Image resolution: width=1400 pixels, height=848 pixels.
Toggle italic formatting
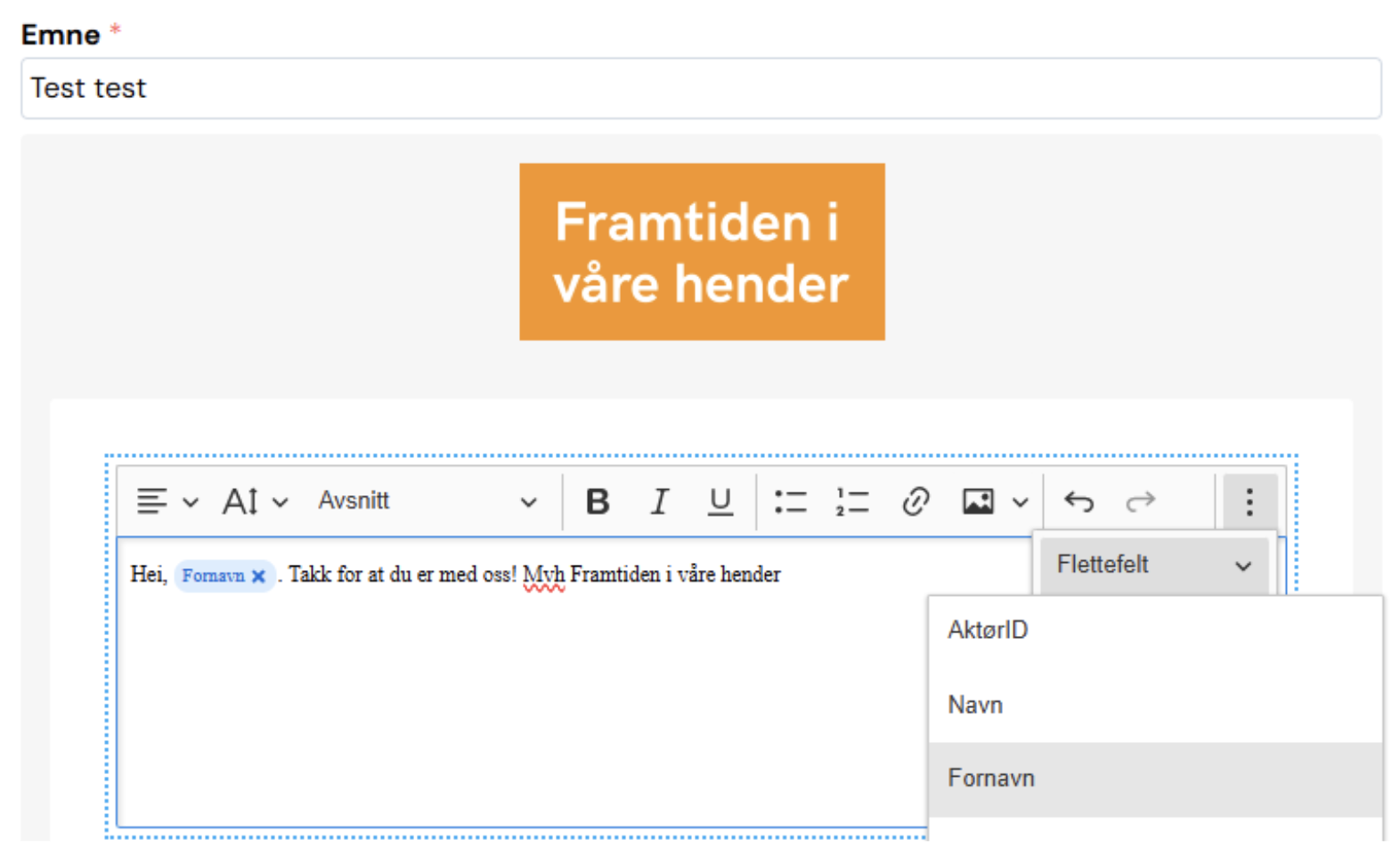(x=659, y=501)
